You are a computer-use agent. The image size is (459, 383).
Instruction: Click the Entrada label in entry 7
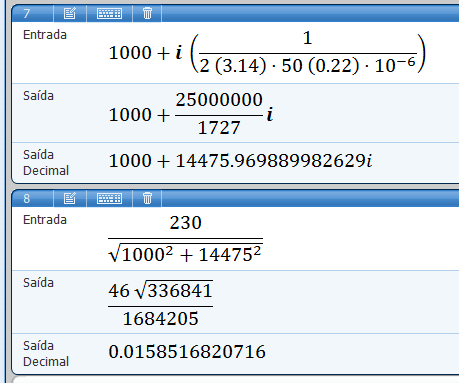(x=45, y=35)
